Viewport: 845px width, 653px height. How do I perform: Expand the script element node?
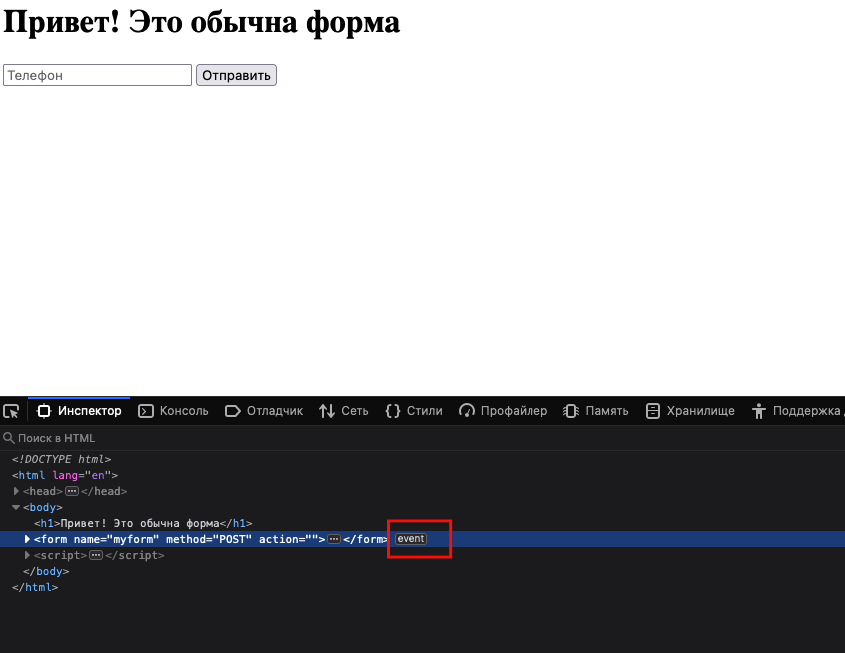(27, 555)
